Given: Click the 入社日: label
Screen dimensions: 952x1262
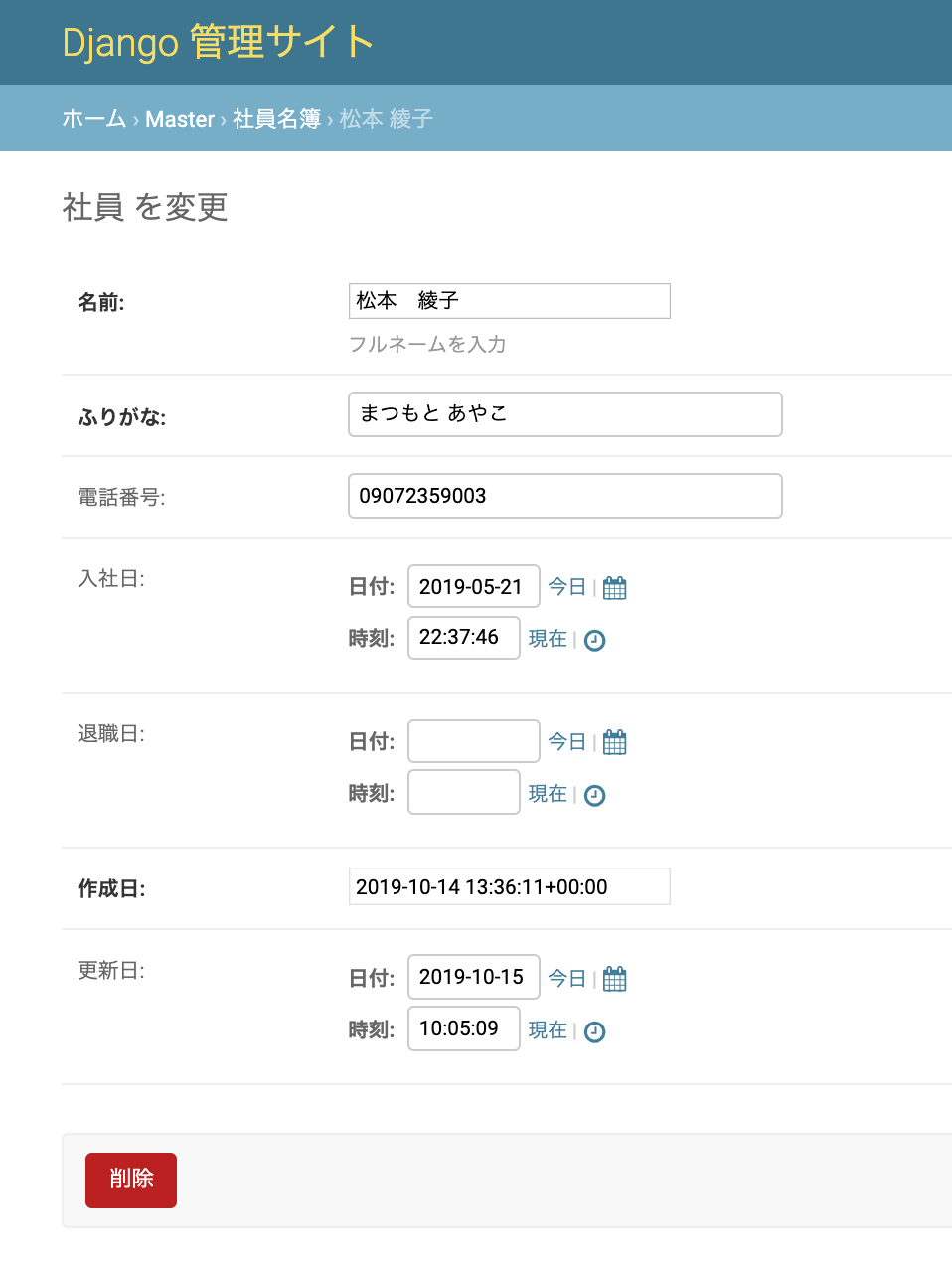Looking at the screenshot, I should pyautogui.click(x=111, y=578).
